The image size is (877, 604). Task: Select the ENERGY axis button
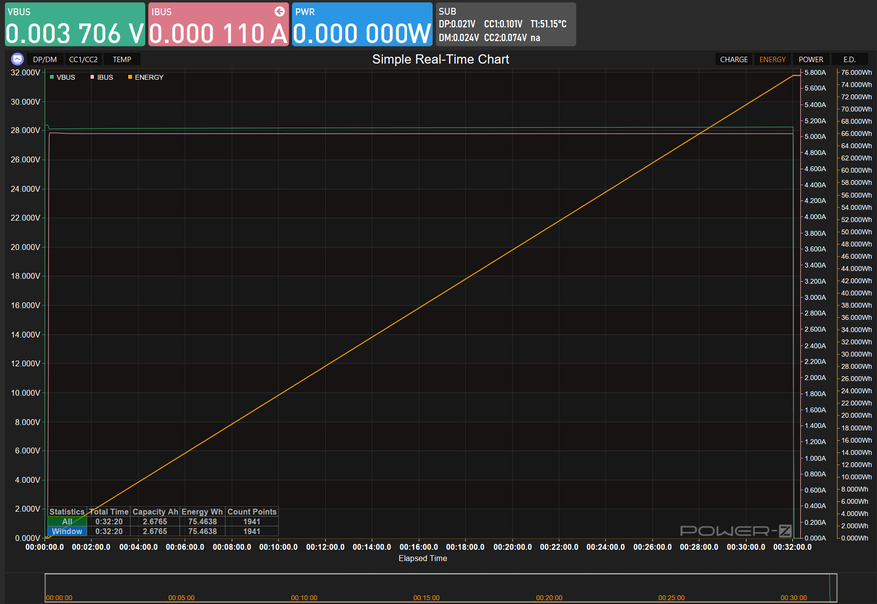click(x=772, y=59)
